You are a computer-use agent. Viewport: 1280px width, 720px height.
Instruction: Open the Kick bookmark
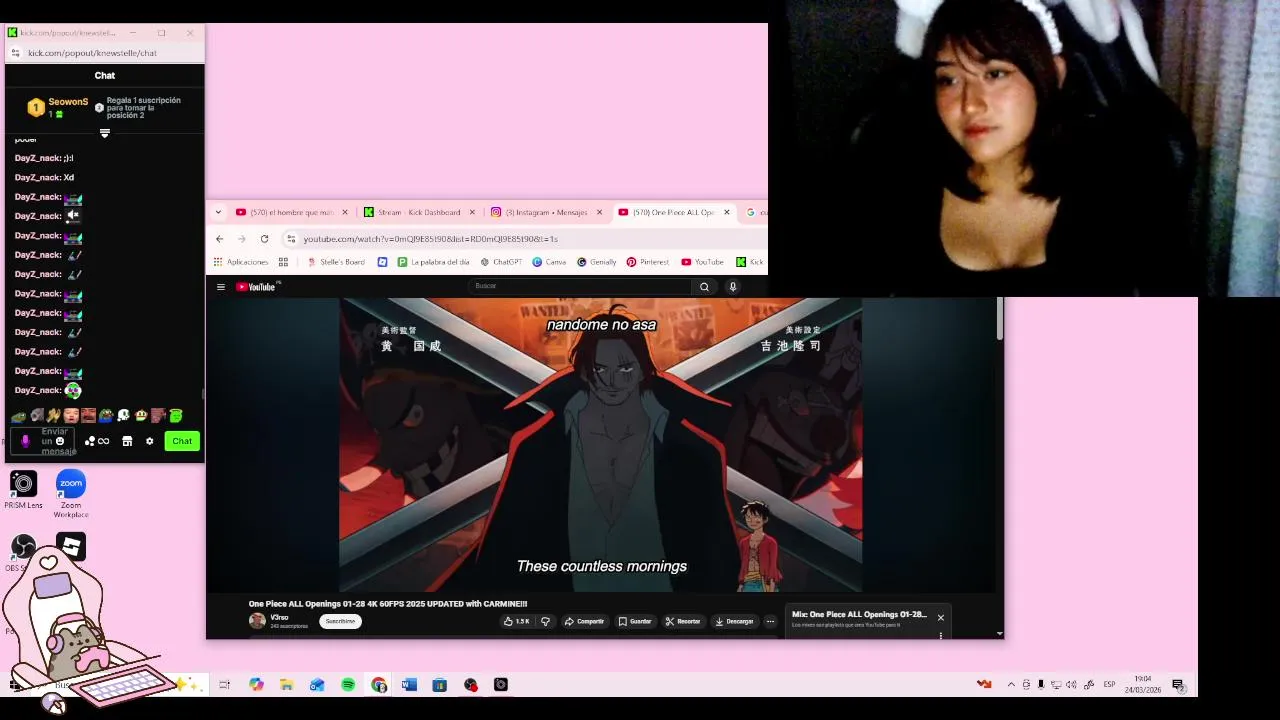pos(750,262)
